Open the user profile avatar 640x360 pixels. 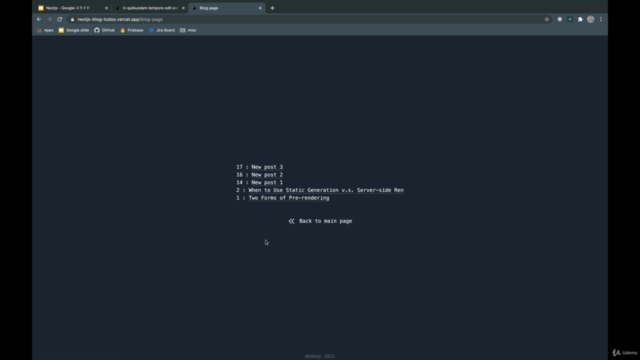point(590,19)
